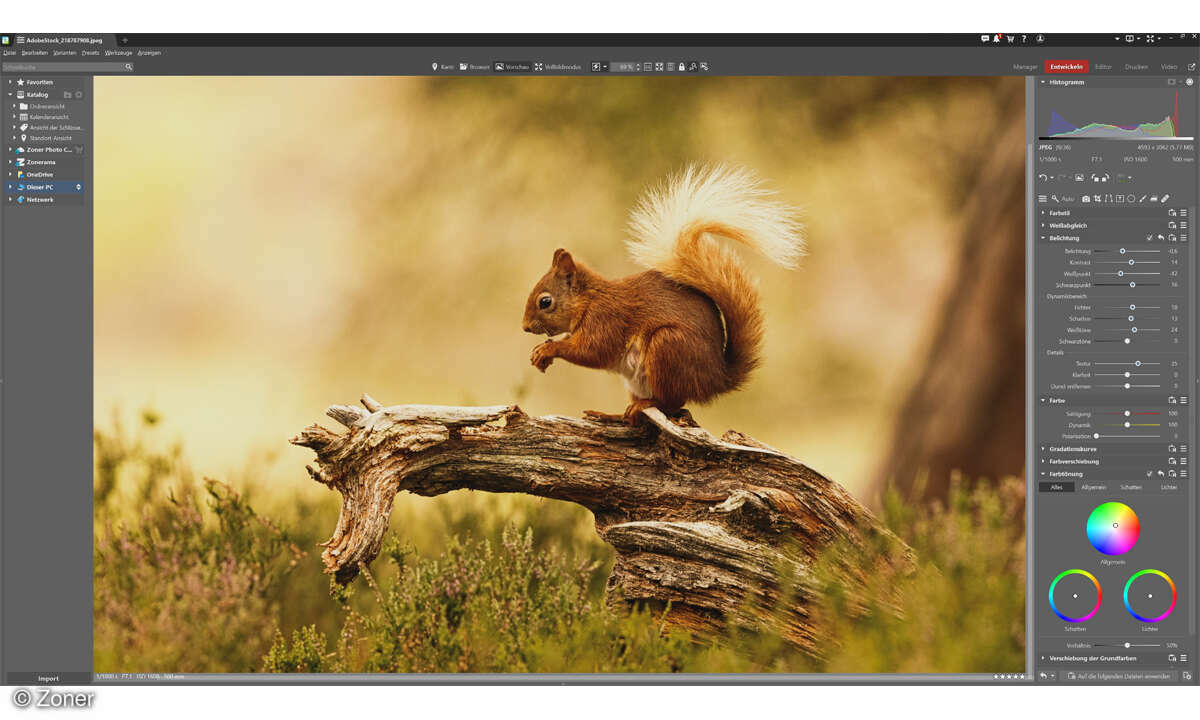Open the Datei menu
This screenshot has width=1200, height=720.
9,52
